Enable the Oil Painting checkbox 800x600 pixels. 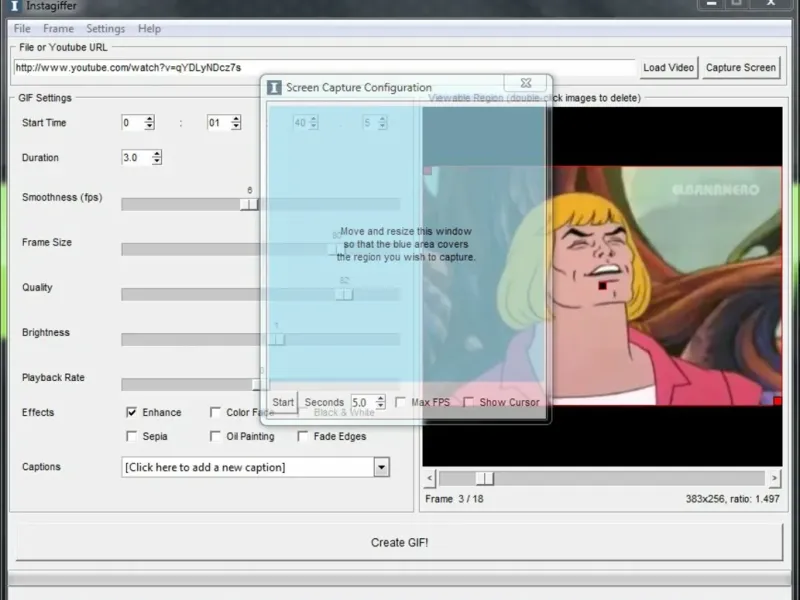coord(215,436)
